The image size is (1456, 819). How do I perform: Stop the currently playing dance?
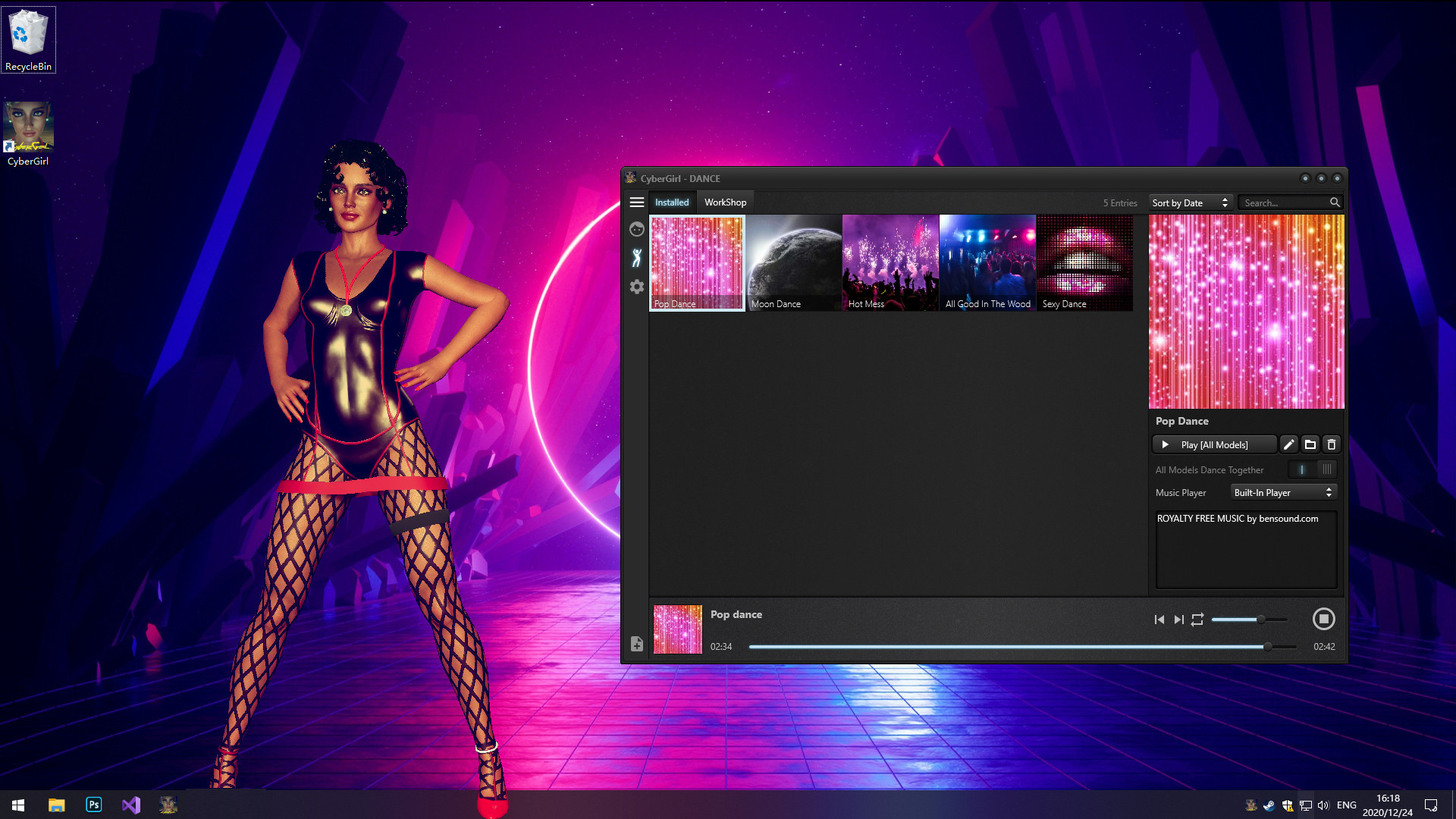click(1324, 619)
